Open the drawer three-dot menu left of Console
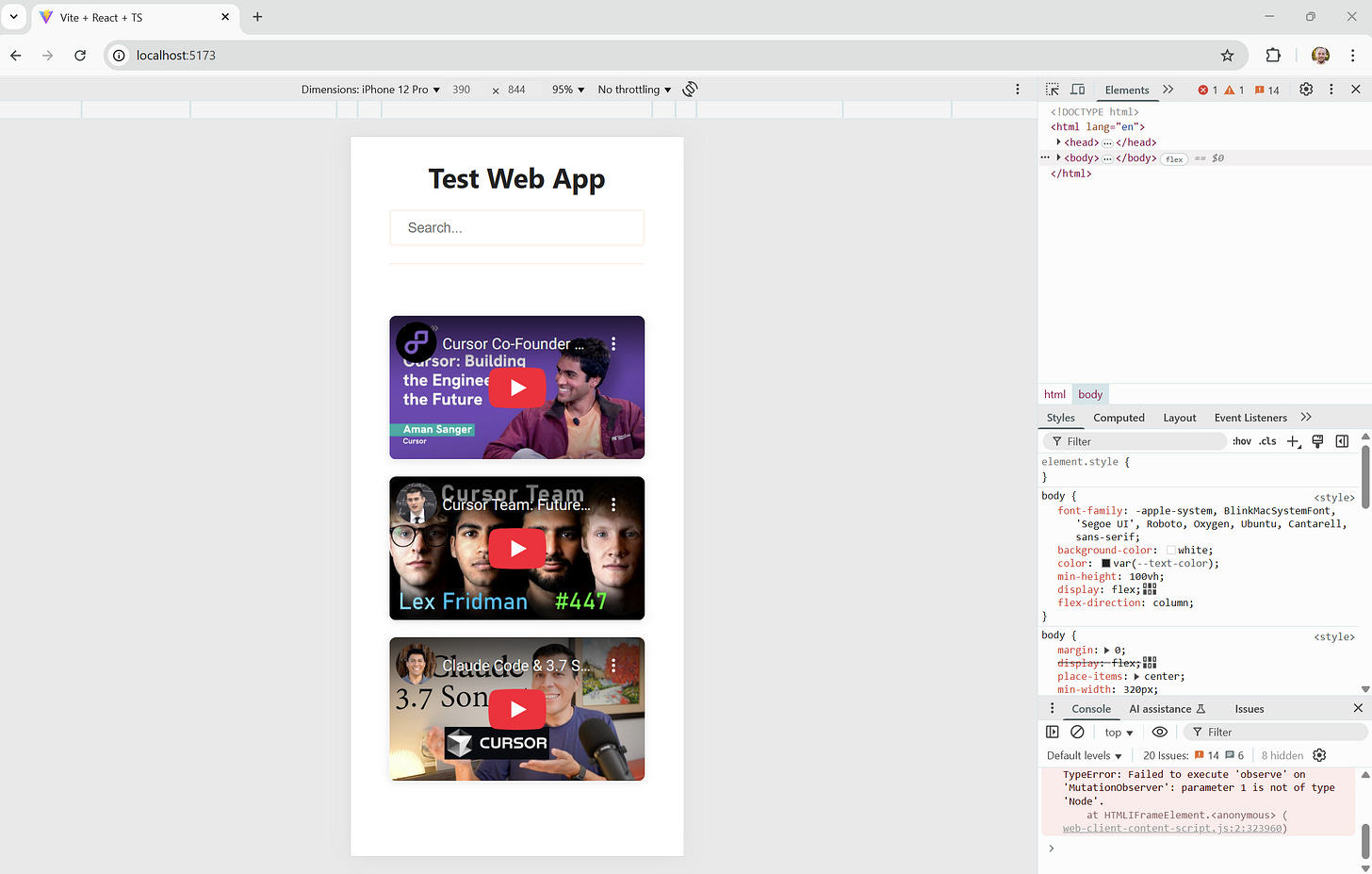This screenshot has width=1372, height=874. (x=1053, y=709)
